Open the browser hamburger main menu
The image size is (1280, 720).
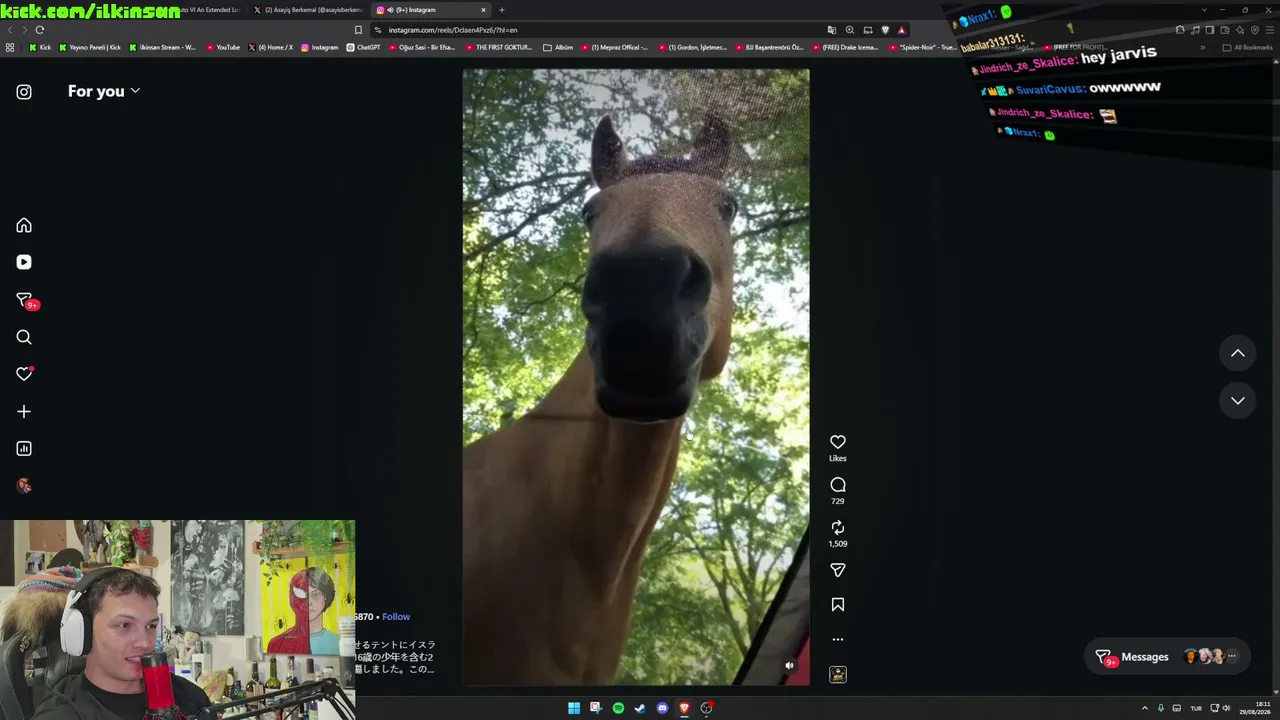(1270, 30)
